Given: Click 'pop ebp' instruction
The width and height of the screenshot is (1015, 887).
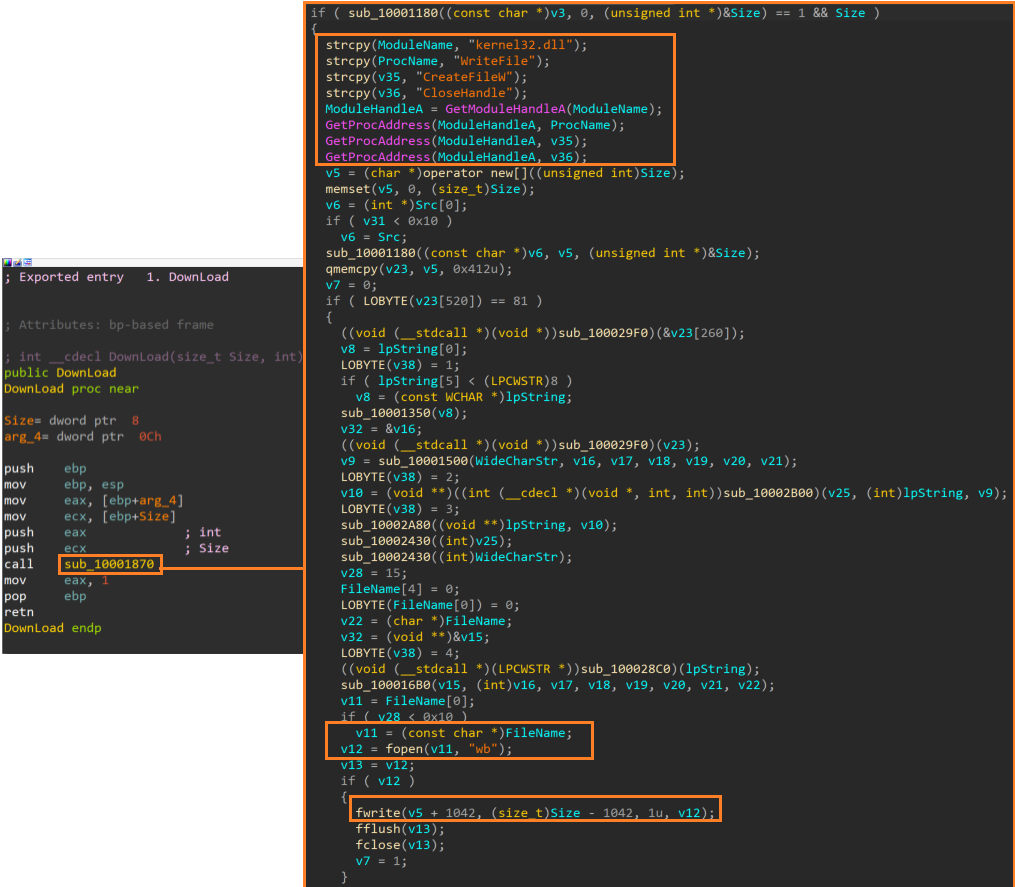Looking at the screenshot, I should pos(45,596).
